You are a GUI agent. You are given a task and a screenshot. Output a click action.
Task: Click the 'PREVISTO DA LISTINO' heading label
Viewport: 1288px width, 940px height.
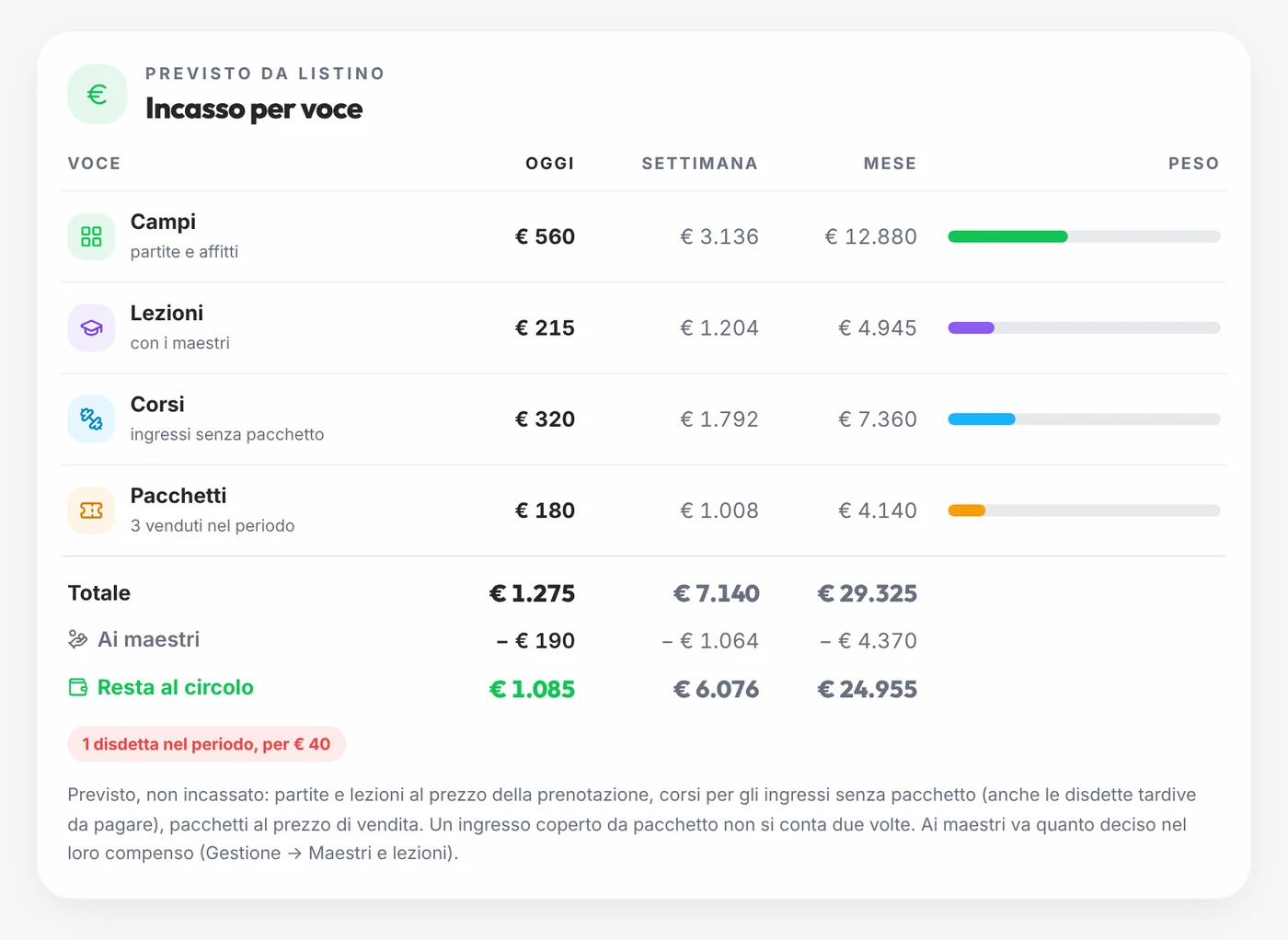click(x=265, y=74)
